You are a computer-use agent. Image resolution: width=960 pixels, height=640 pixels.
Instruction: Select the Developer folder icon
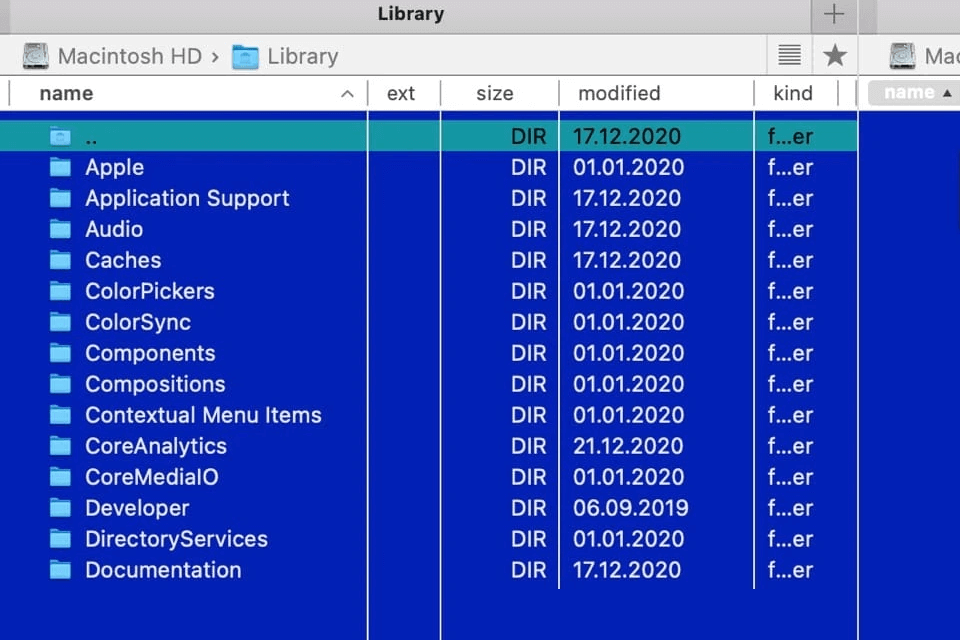(60, 508)
